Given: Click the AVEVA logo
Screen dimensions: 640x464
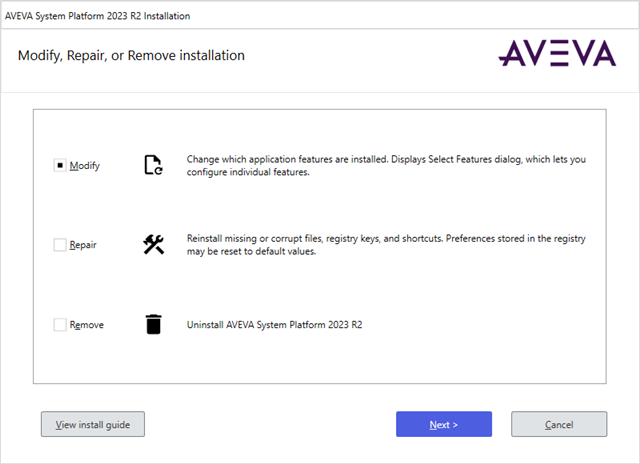Looking at the screenshot, I should (558, 53).
